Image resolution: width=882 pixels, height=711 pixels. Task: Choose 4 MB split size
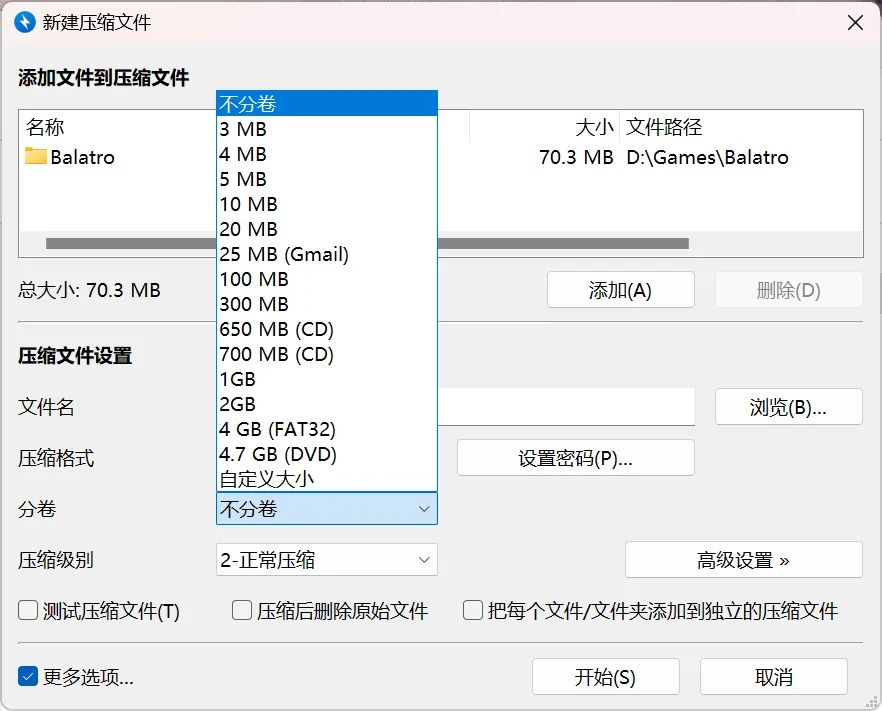327,154
